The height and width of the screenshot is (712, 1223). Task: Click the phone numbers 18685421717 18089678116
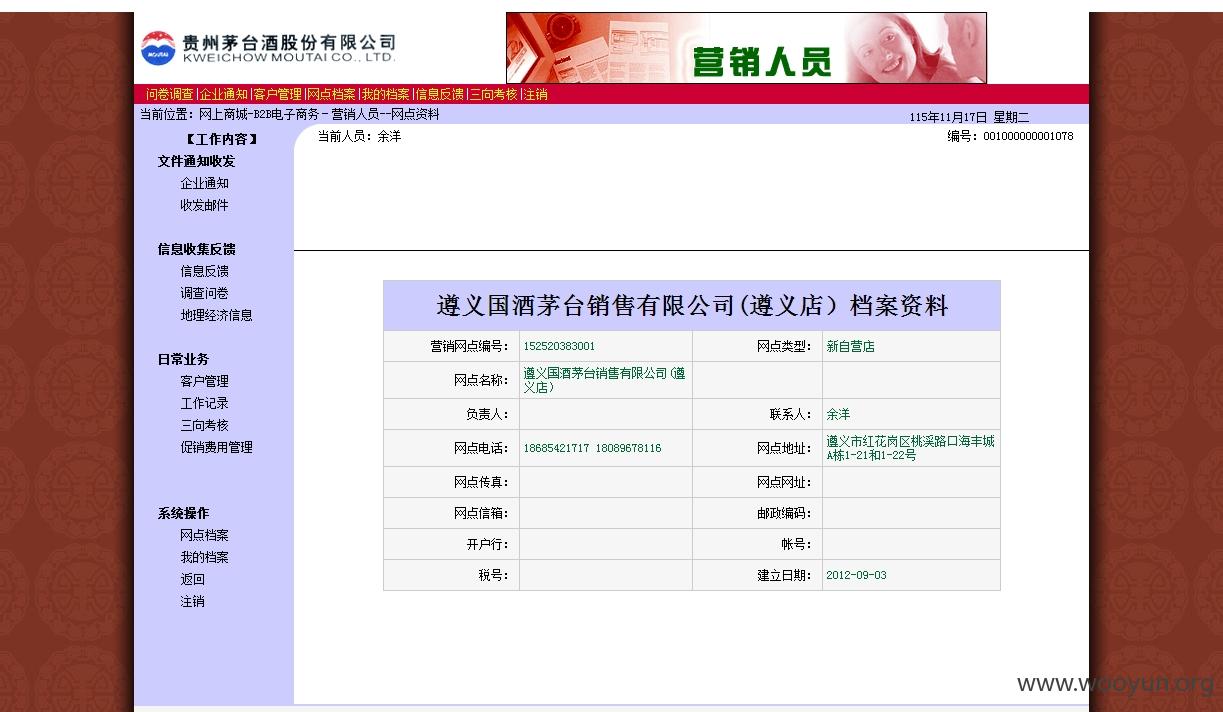click(592, 448)
